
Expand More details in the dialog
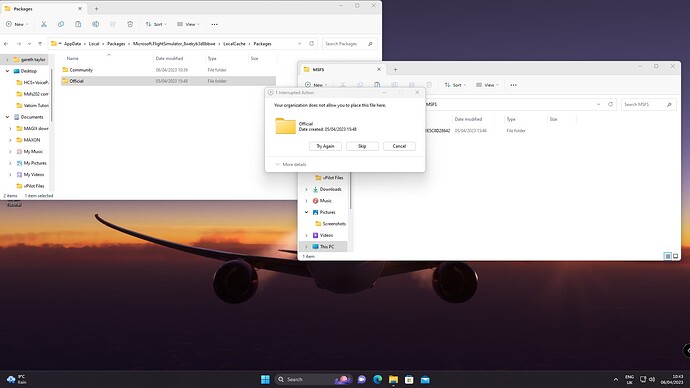pos(291,164)
